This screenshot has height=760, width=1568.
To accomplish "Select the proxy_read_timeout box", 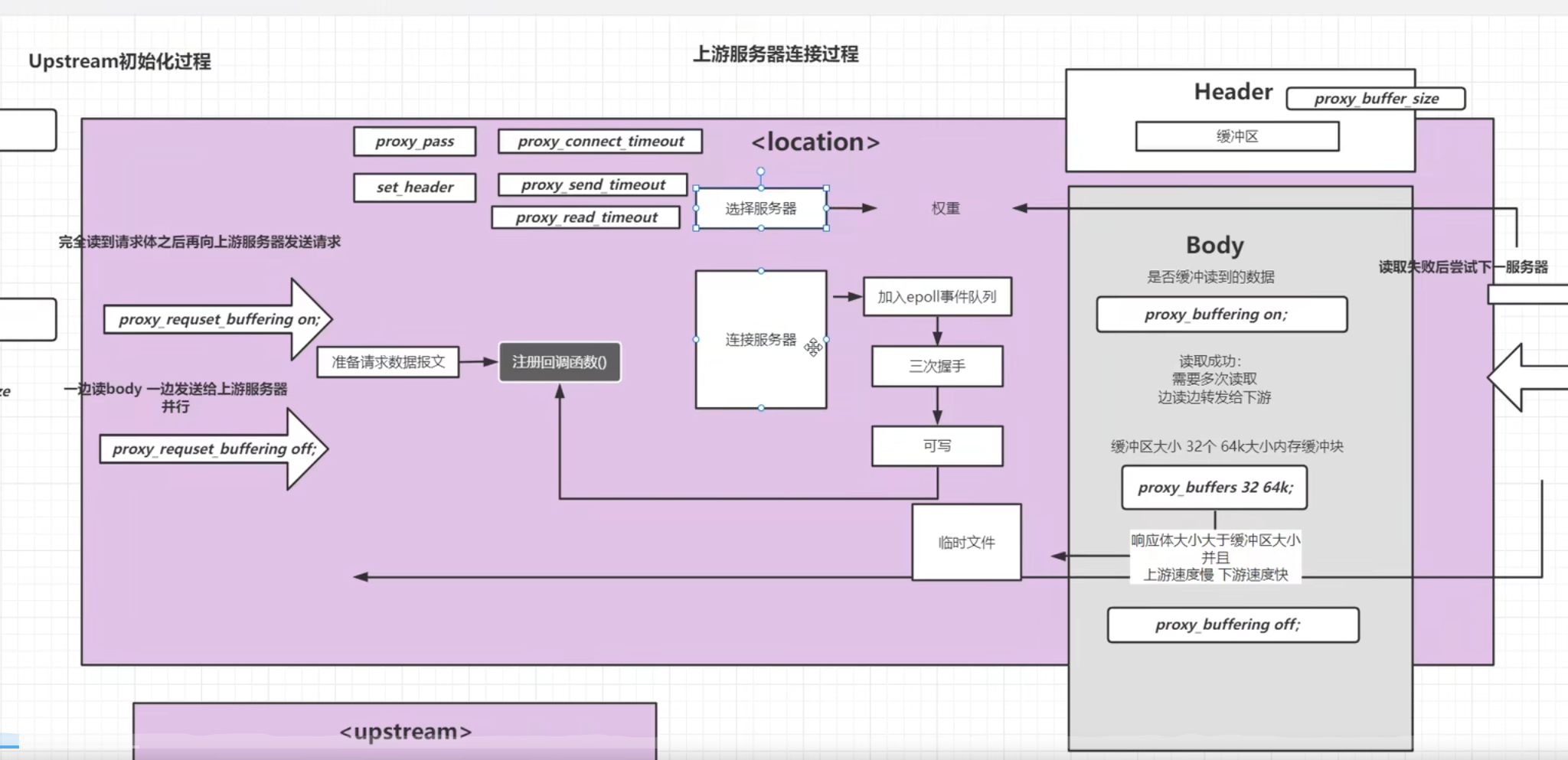I will (586, 218).
